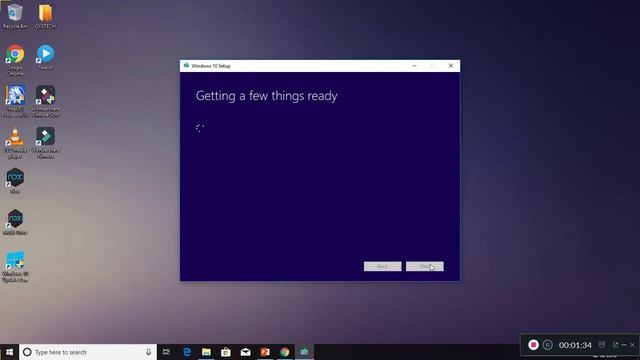Viewport: 640px width, 360px height.
Task: Expand the recorder toolbar window
Action: [615, 345]
